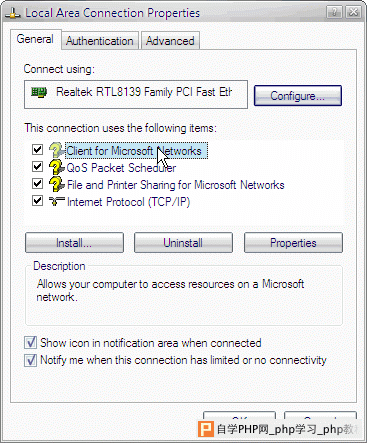Viewport: 367px width, 443px height.
Task: Click the Client for Microsoft Networks icon
Action: [57, 150]
